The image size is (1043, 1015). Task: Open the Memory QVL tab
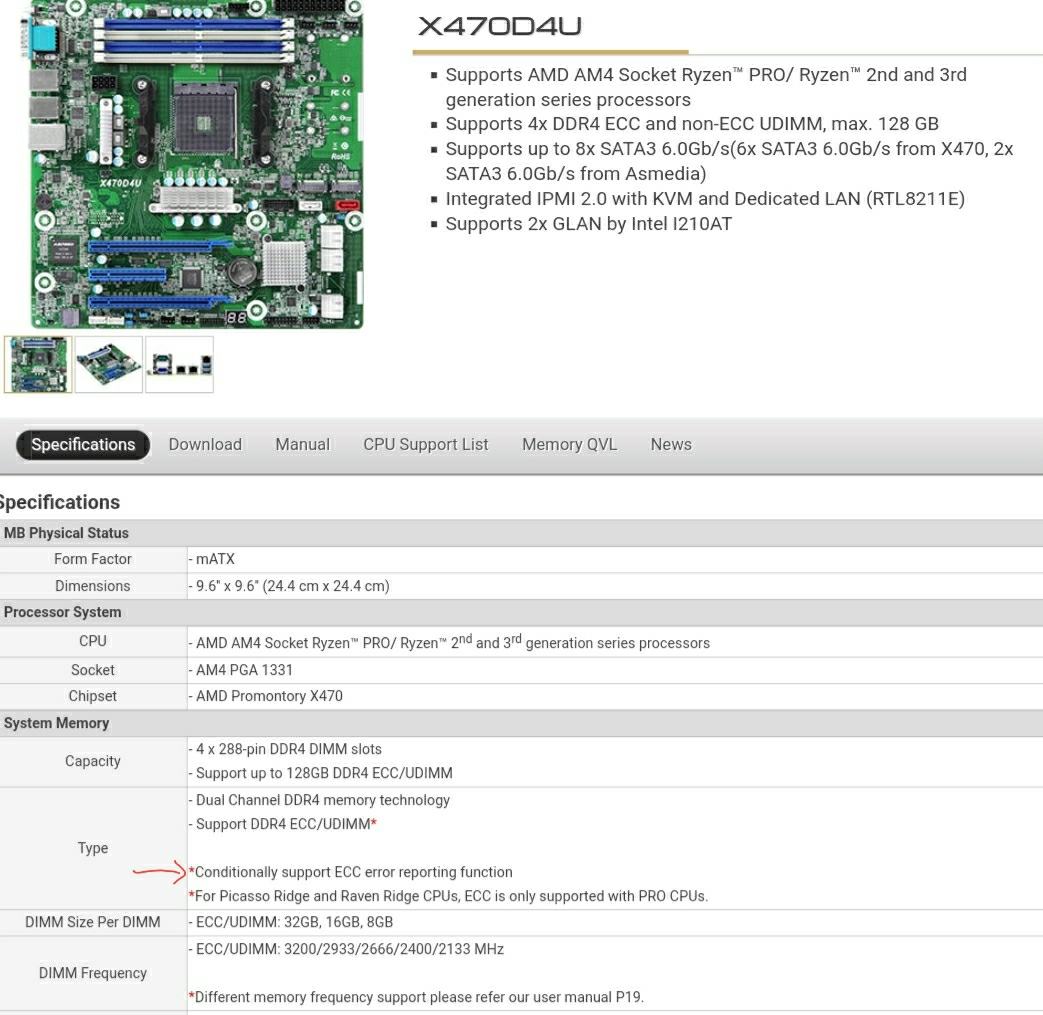569,444
